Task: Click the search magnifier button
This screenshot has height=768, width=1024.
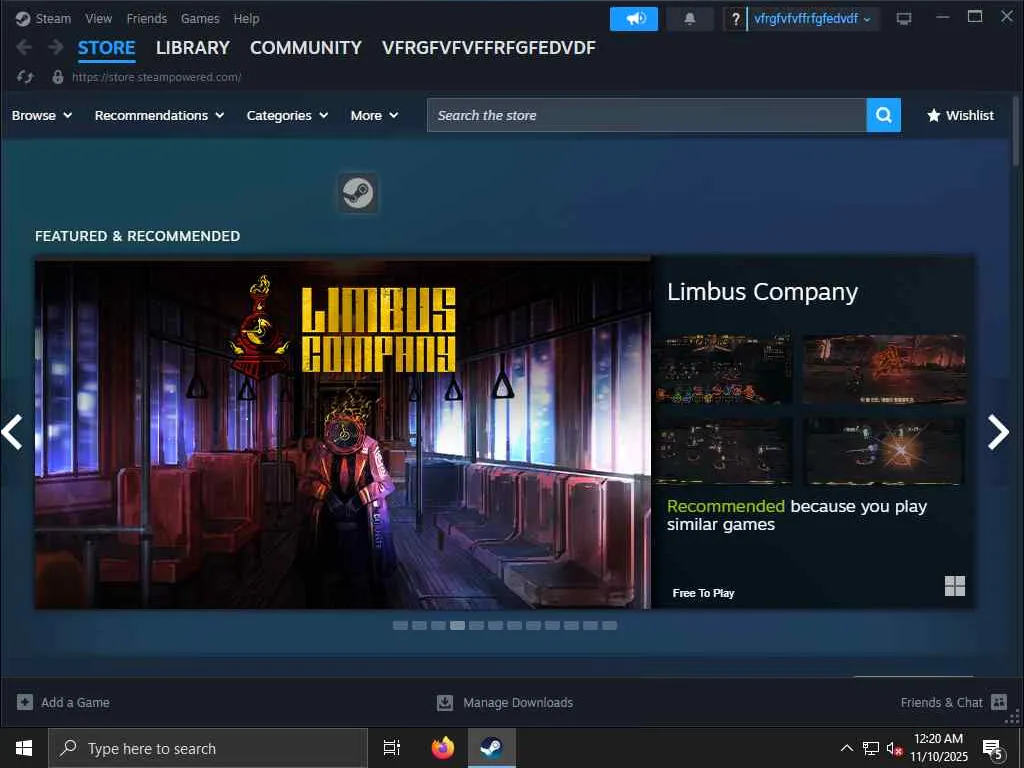Action: click(884, 115)
